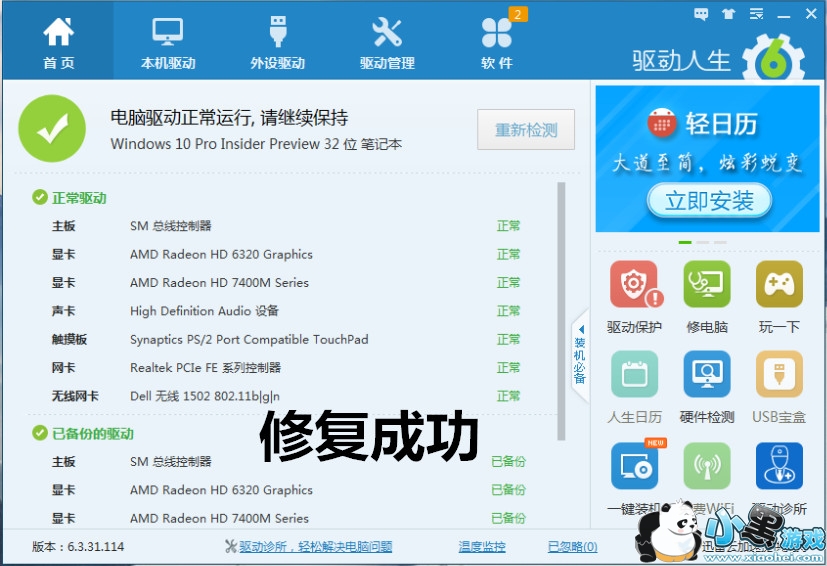
Task: Click 重新检测 button
Action: (x=526, y=130)
